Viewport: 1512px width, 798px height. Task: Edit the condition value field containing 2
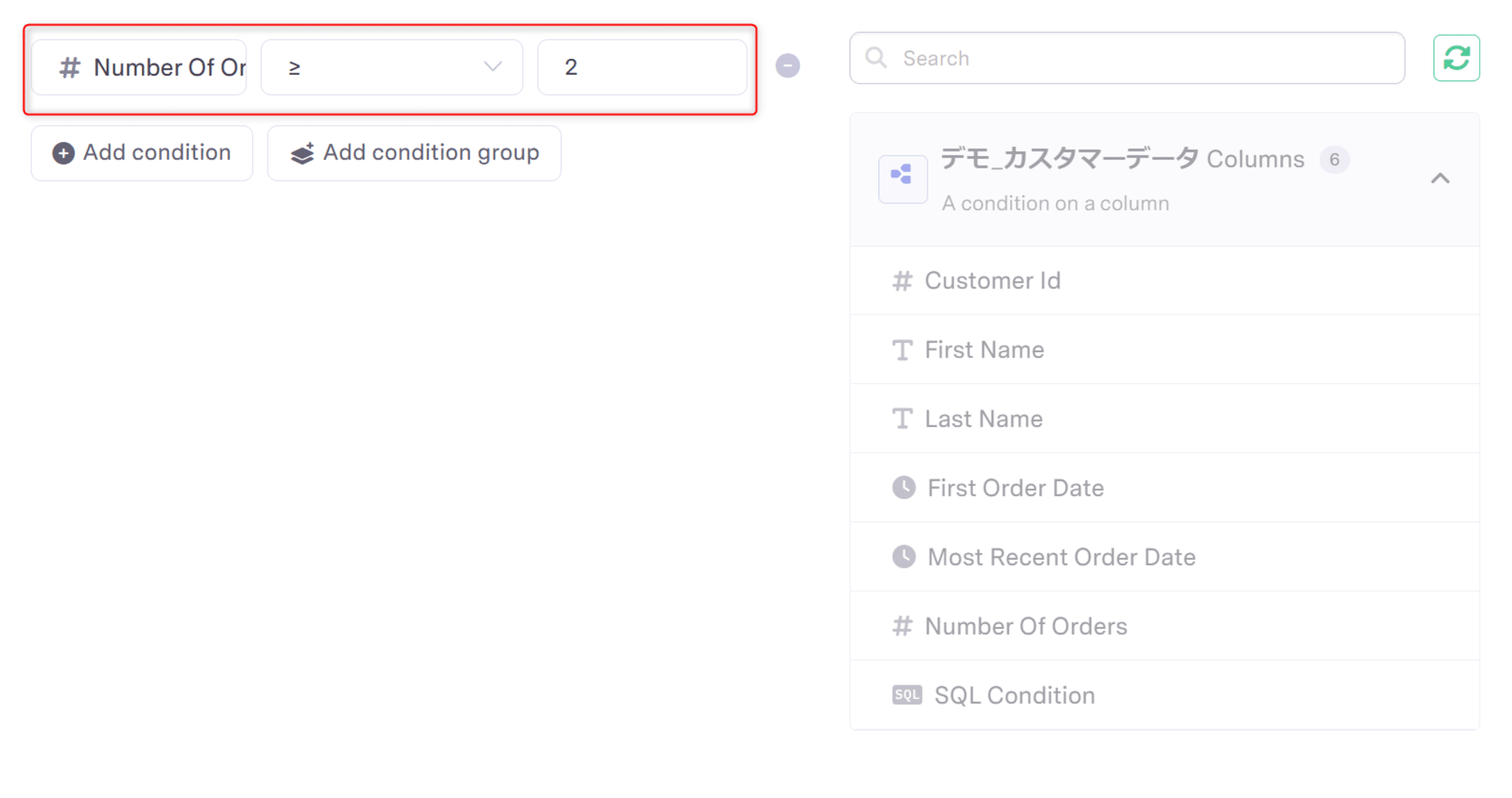point(642,67)
